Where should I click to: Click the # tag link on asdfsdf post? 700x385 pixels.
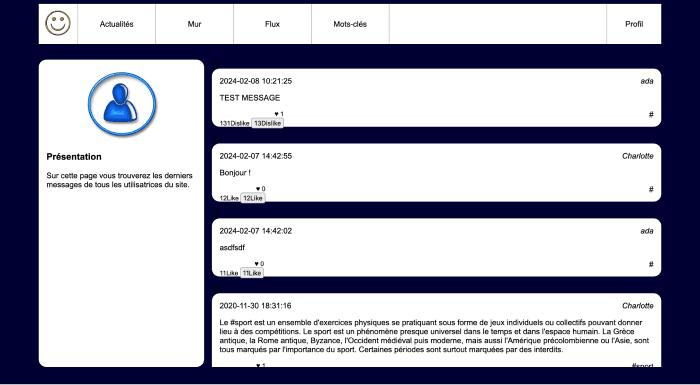(x=651, y=264)
